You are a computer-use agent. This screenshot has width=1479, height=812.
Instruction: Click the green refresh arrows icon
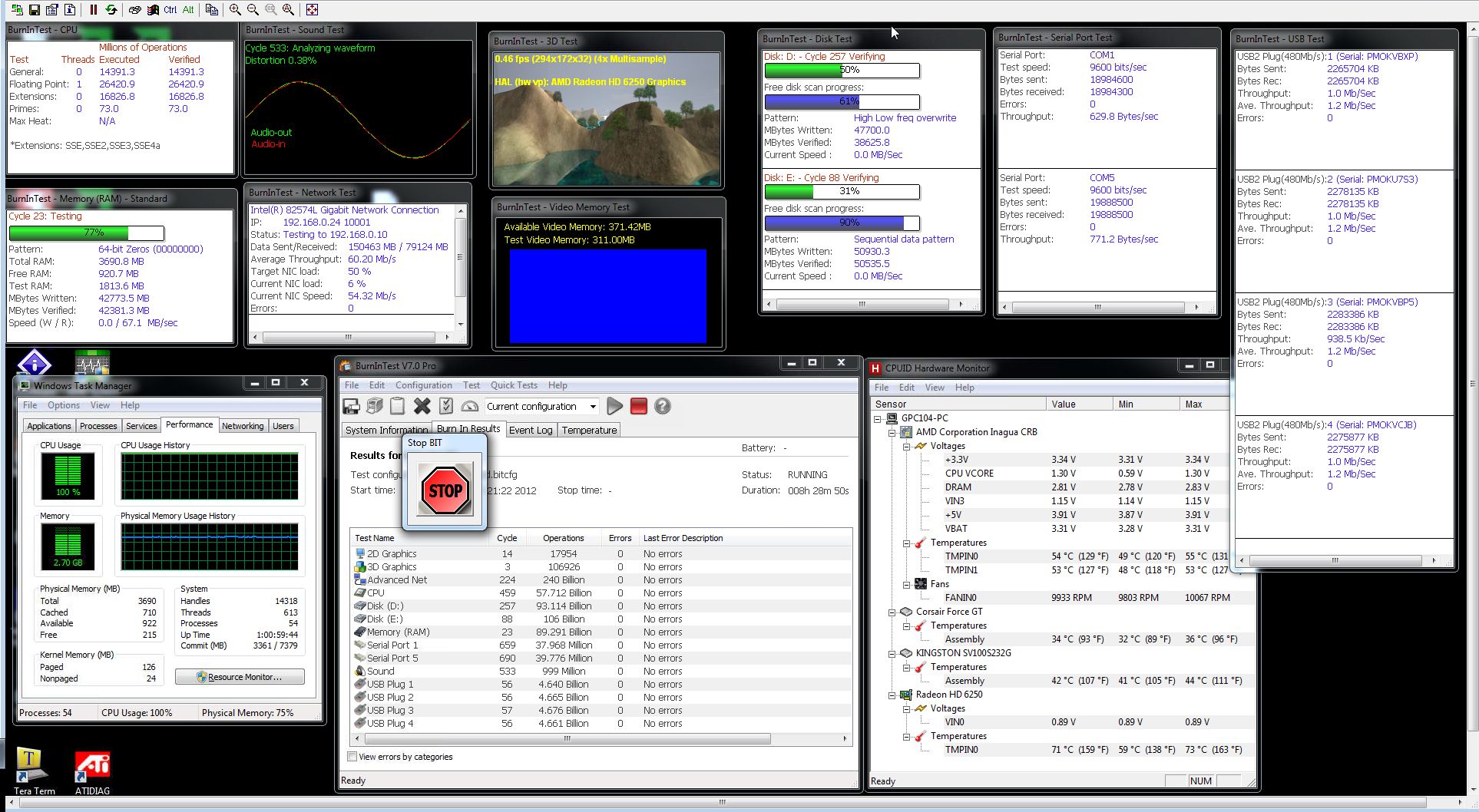coord(111,9)
